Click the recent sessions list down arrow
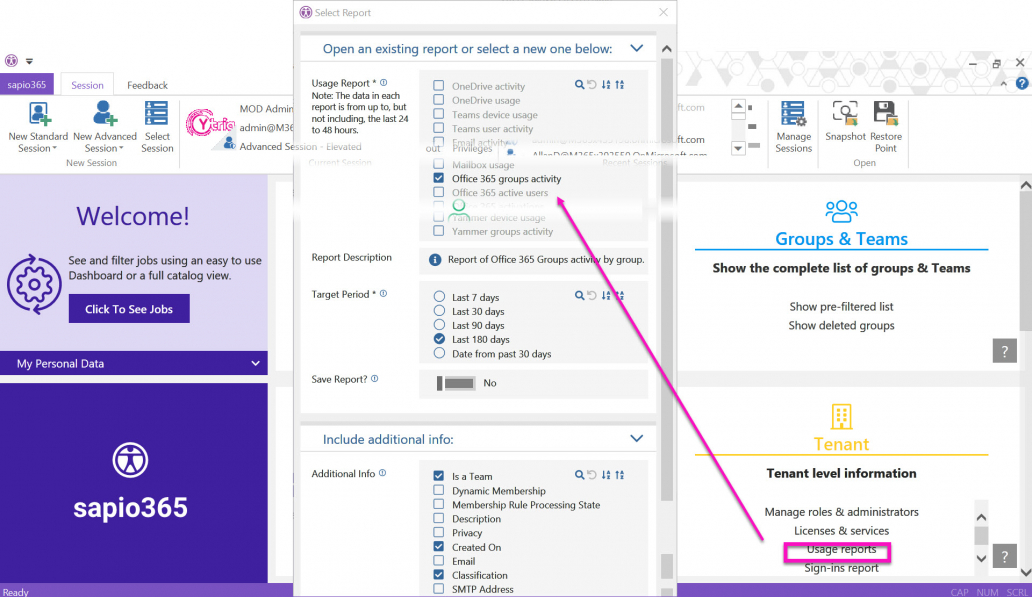This screenshot has height=597, width=1032. tap(738, 148)
